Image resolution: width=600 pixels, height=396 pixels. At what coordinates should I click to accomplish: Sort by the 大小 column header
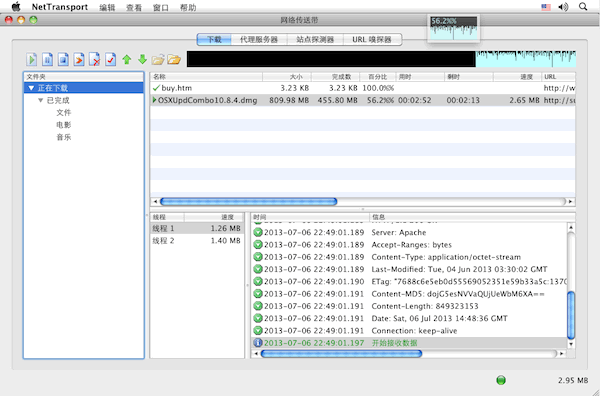coord(287,77)
